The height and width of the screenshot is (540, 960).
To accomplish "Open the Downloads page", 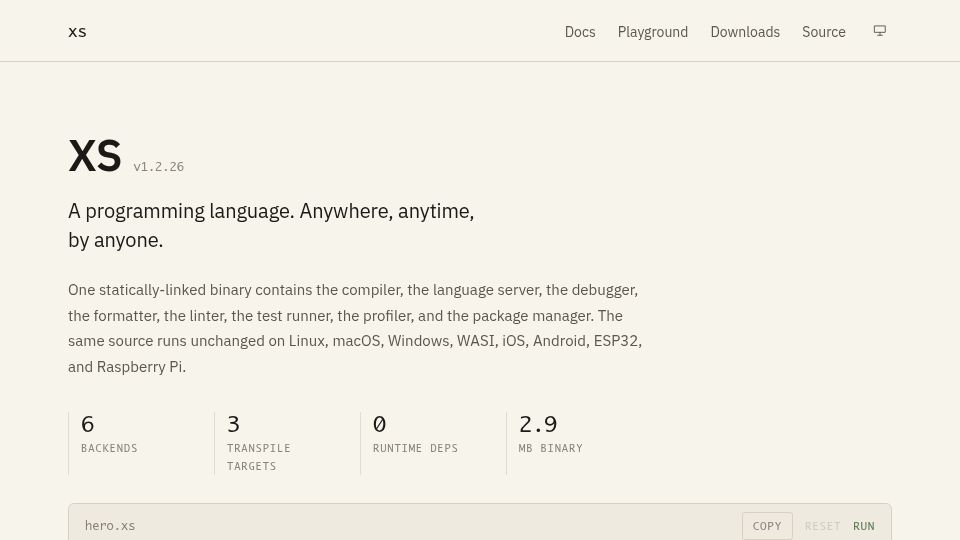I will pyautogui.click(x=745, y=32).
